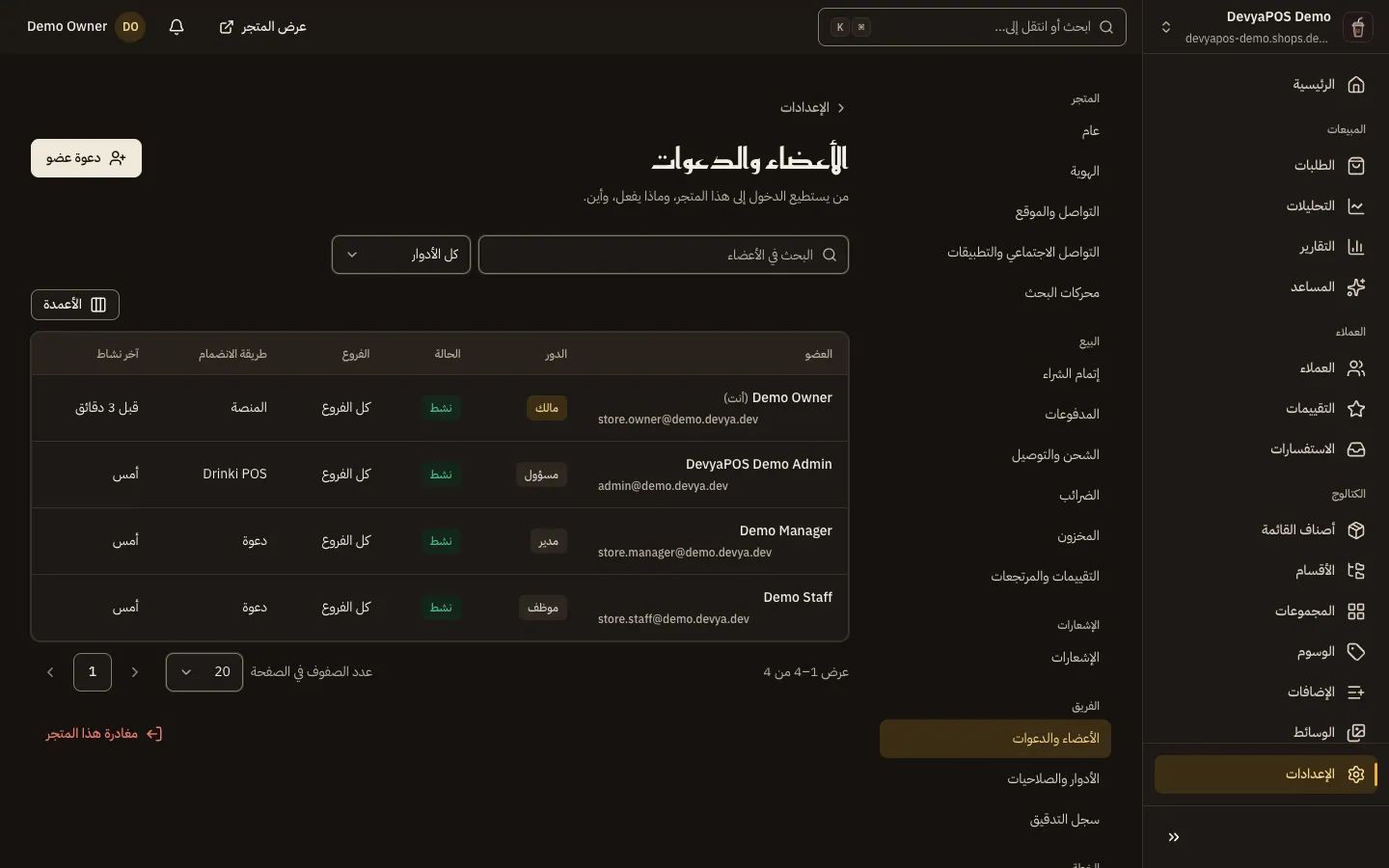Open العملاء customers people icon

click(1355, 368)
